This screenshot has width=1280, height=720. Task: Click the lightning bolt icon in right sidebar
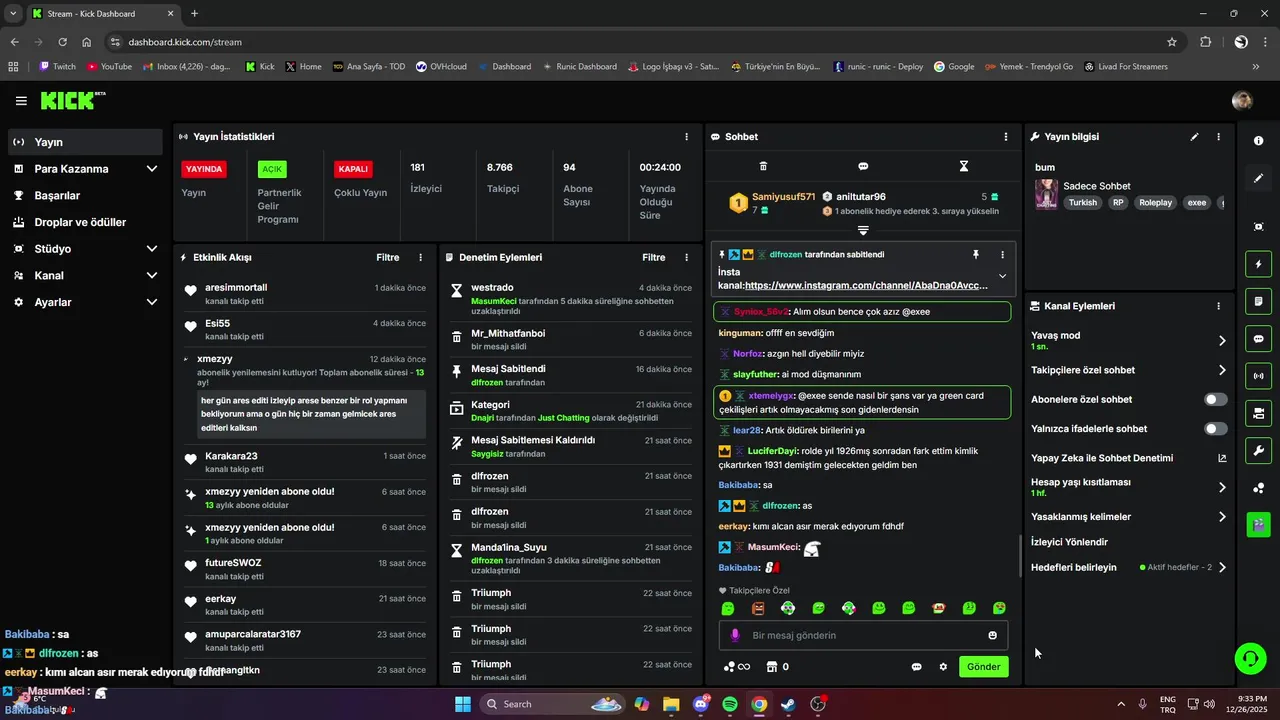click(x=1258, y=264)
